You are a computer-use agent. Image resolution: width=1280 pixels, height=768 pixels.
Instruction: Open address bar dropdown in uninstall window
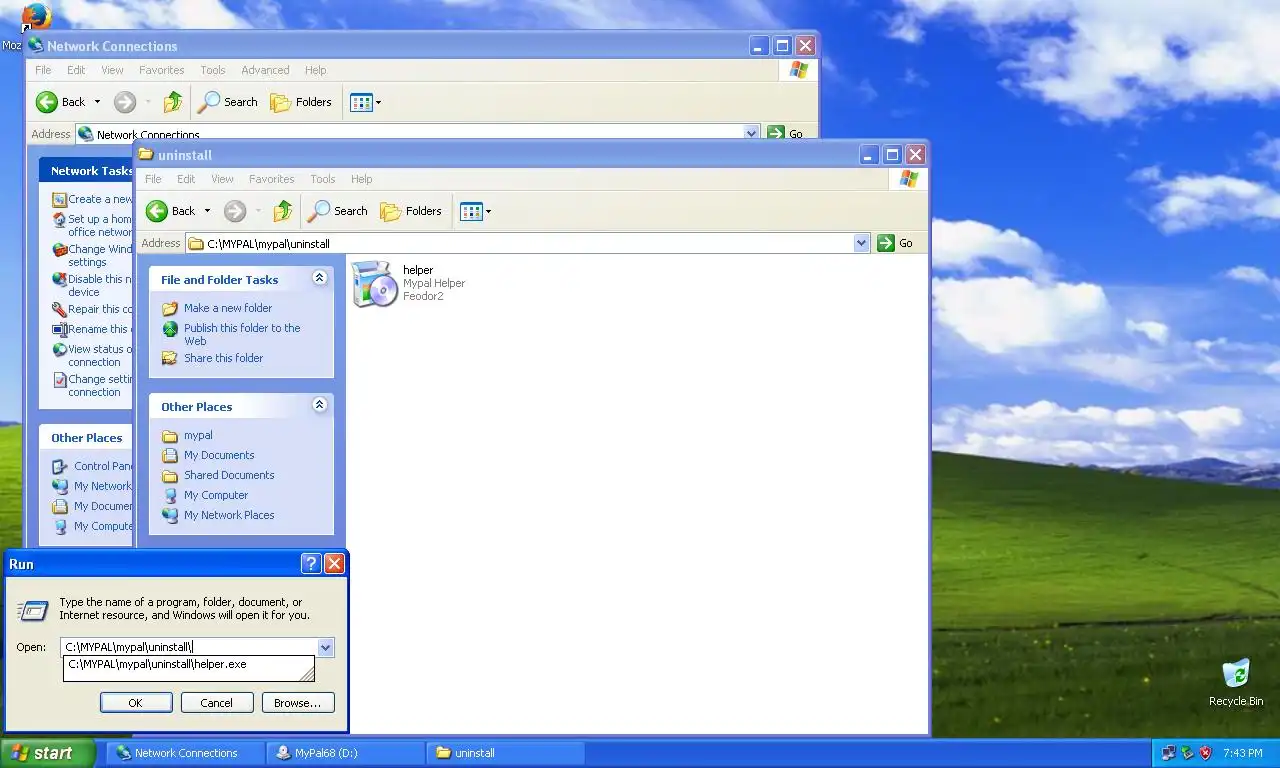[862, 243]
